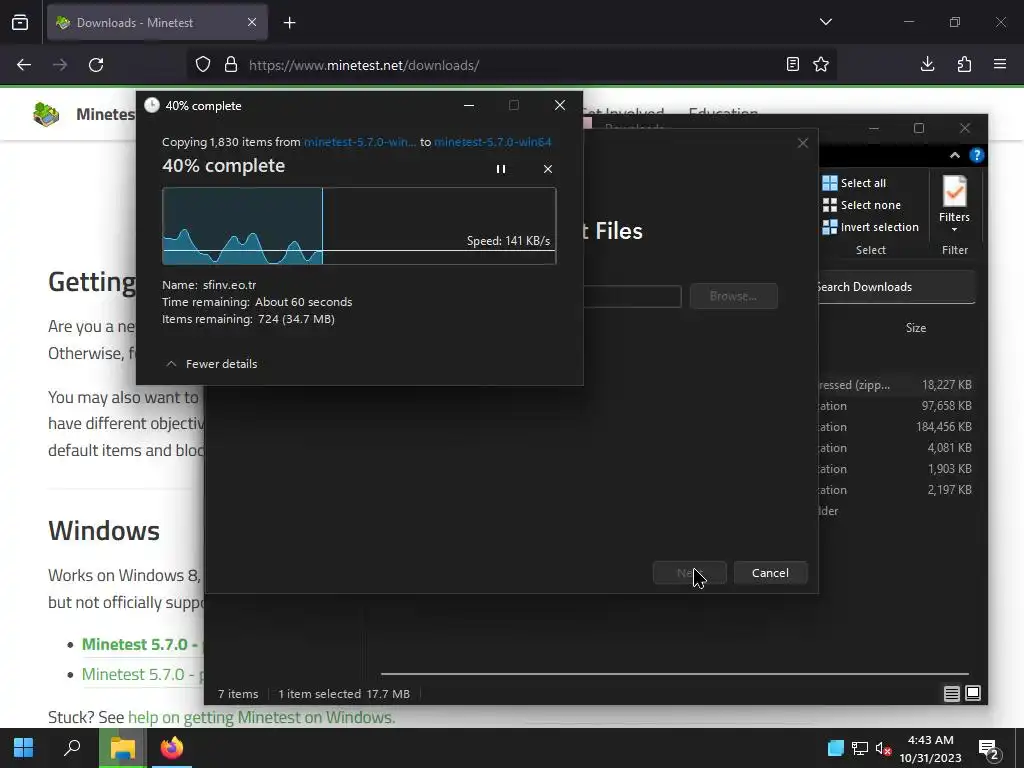Click the site padlock security icon
The width and height of the screenshot is (1024, 768).
[x=231, y=65]
